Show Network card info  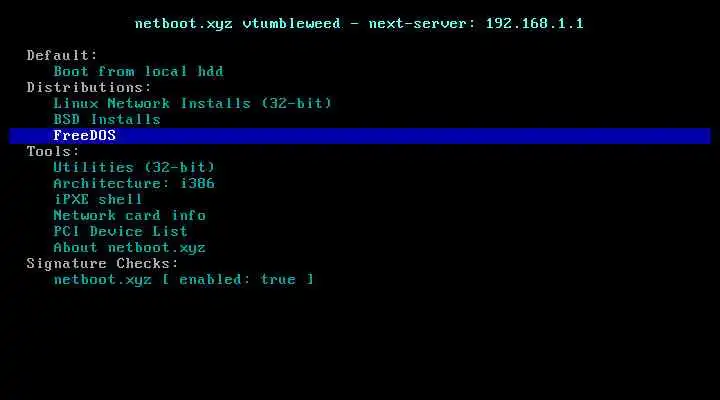point(129,215)
